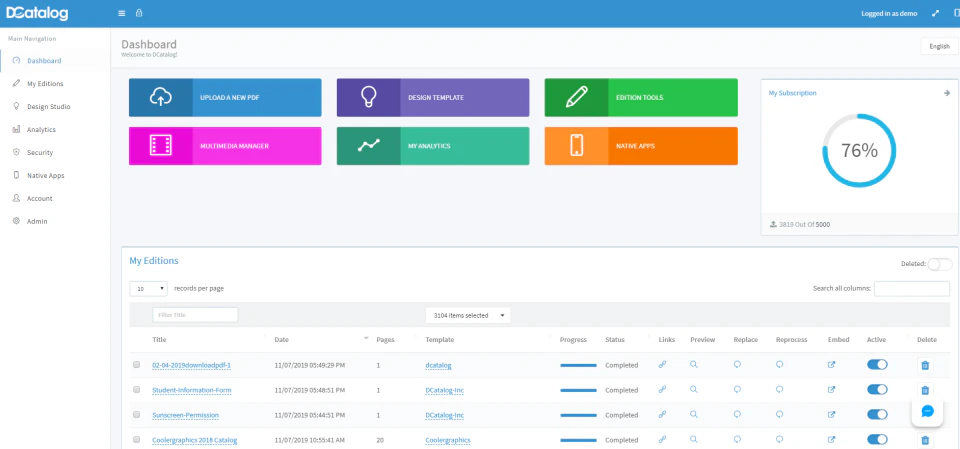
Task: Click the 76% subscription usage ring
Action: tap(859, 151)
